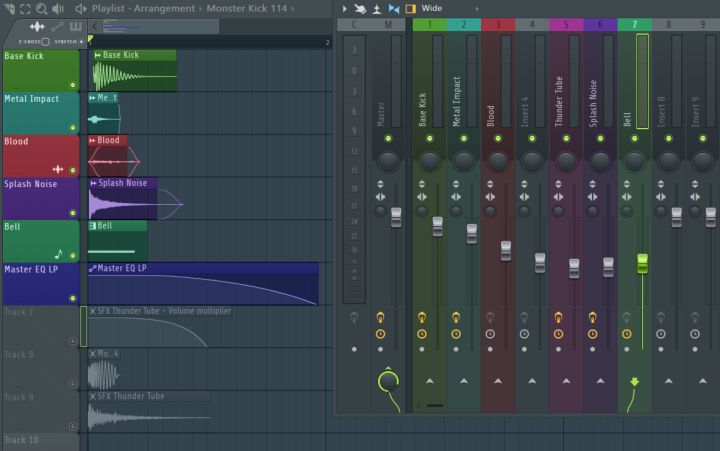720x451 pixels.
Task: Click the zoom magnifier tool in playlist toolbar
Action: (x=42, y=8)
